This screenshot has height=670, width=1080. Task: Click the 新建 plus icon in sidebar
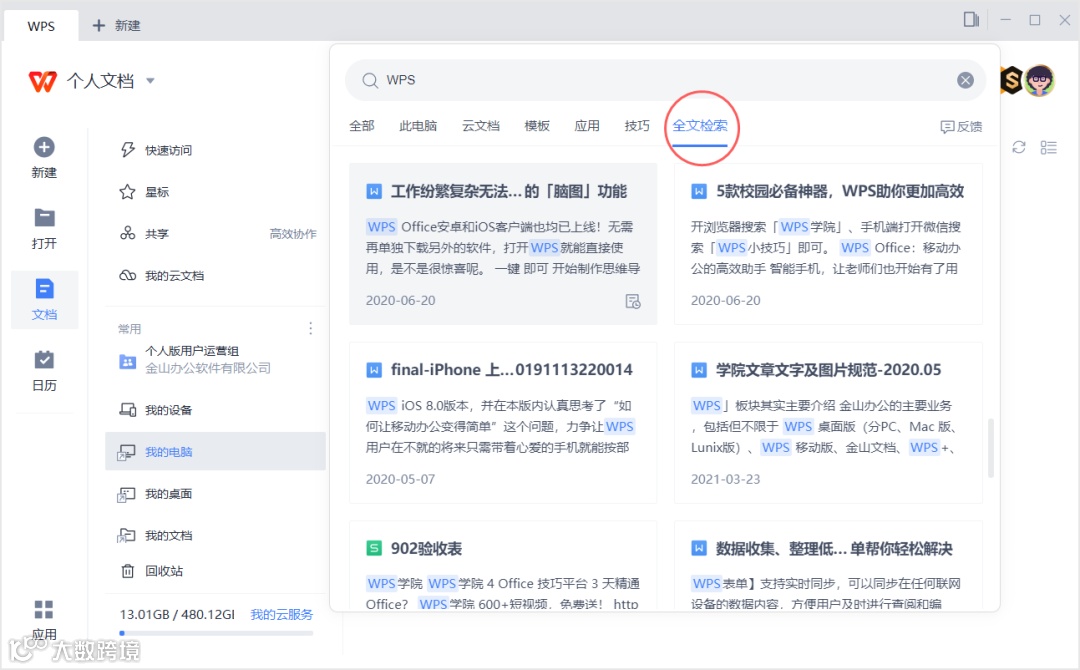44,147
